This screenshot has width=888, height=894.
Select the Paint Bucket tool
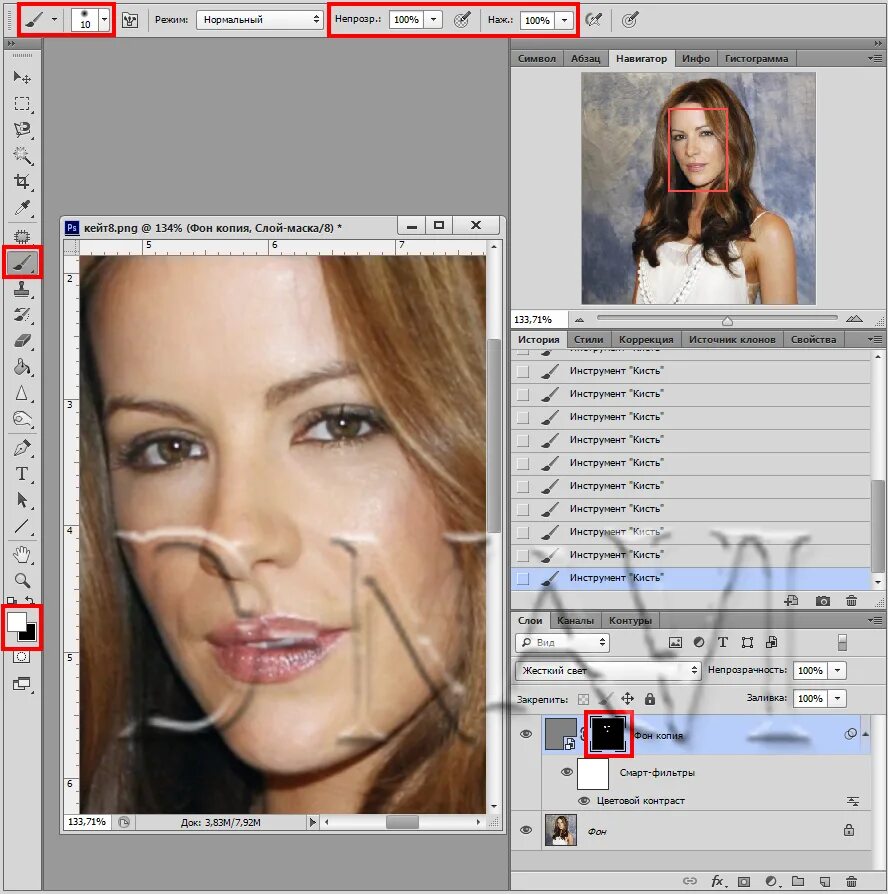pos(22,367)
